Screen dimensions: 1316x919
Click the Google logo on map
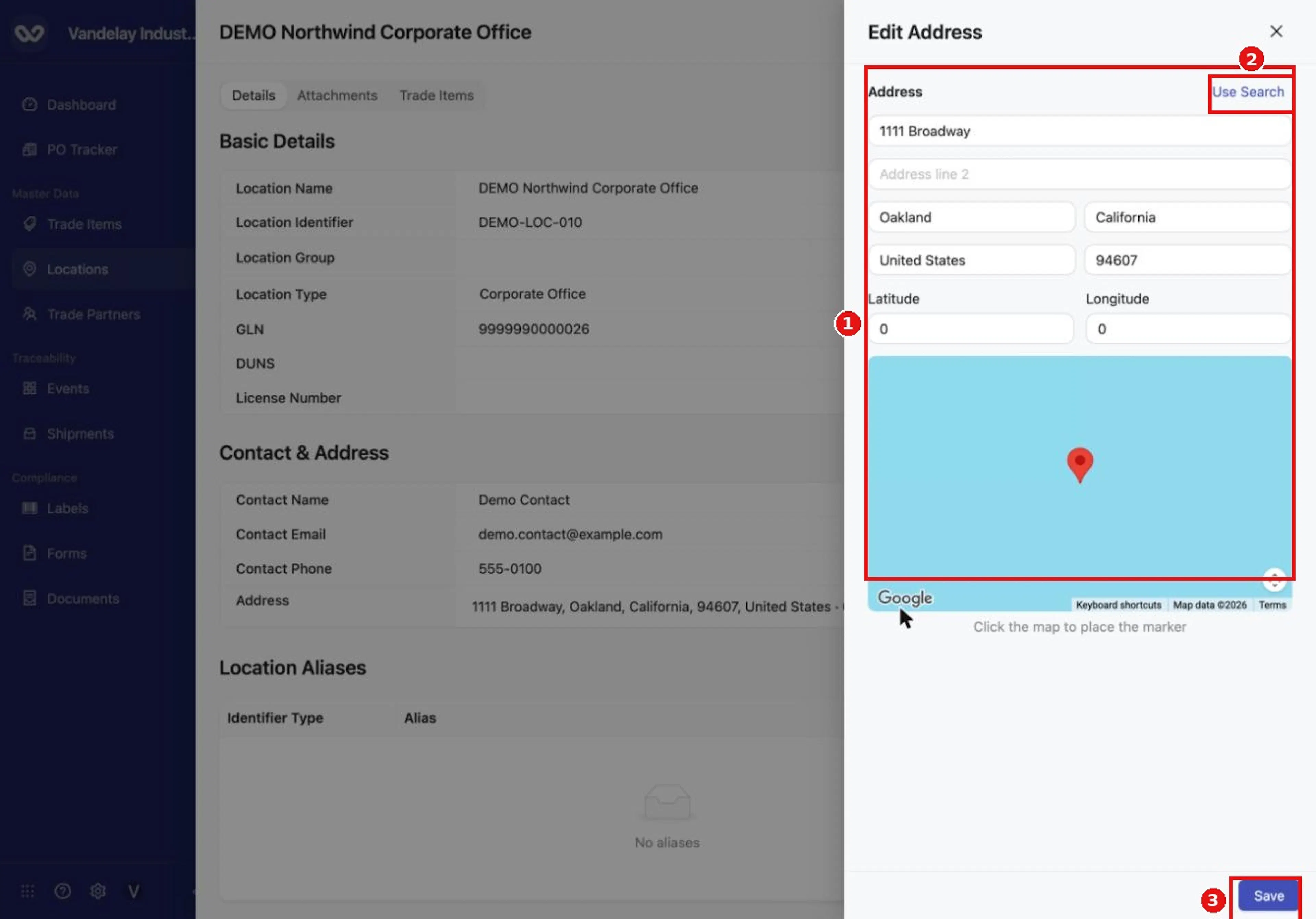pos(905,598)
